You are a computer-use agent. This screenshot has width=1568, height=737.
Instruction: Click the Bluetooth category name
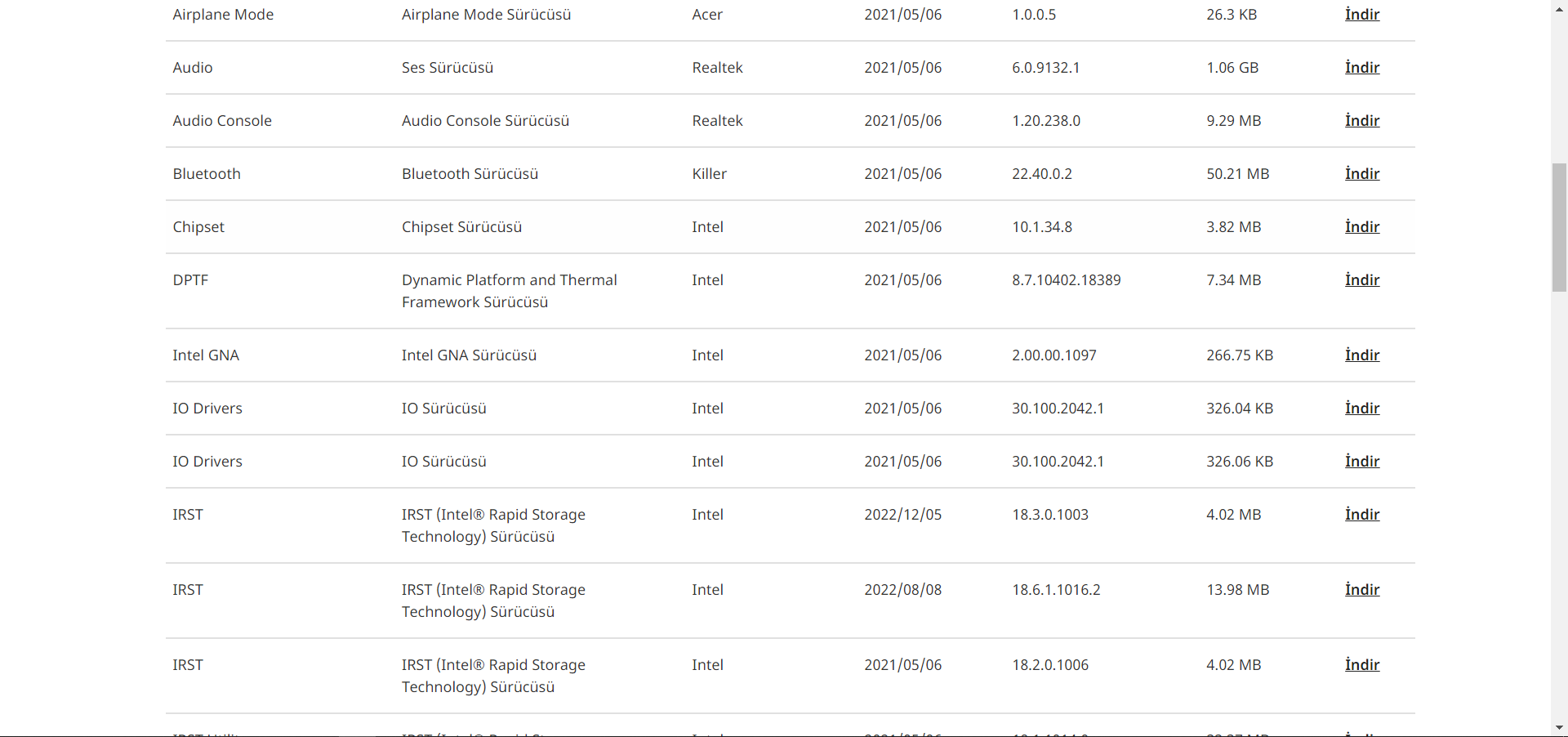pos(207,174)
